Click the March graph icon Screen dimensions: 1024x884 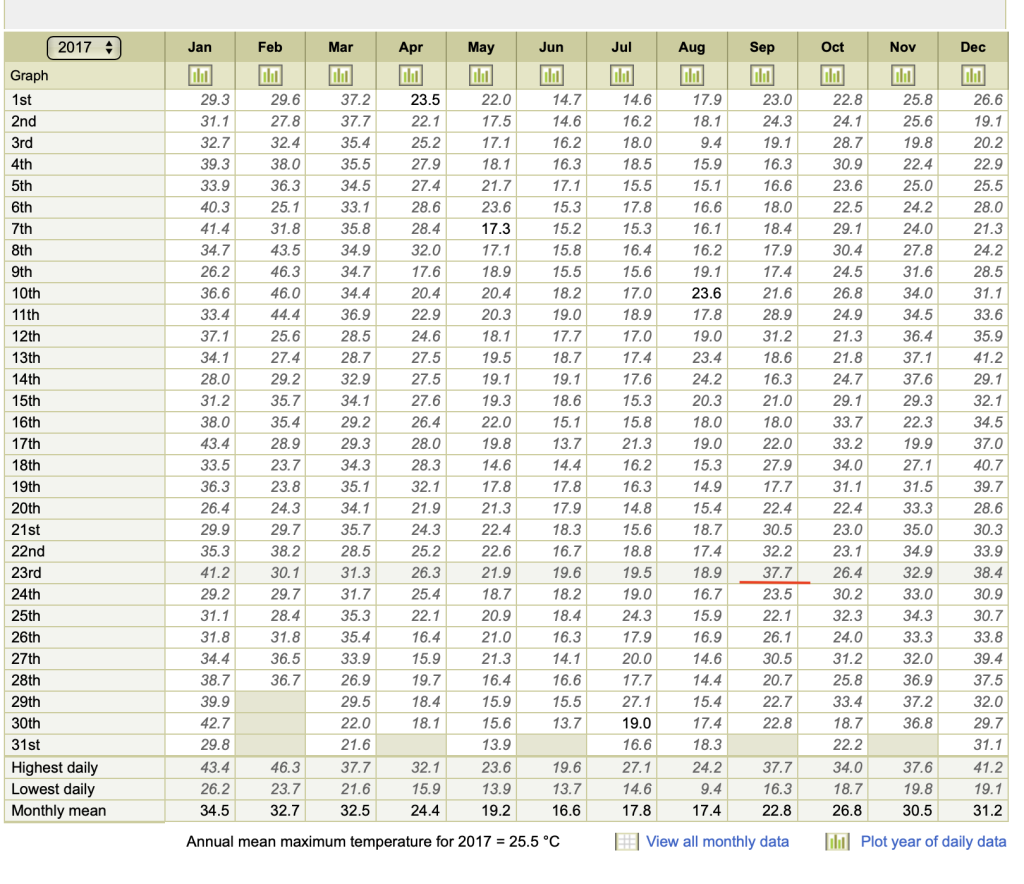340,76
